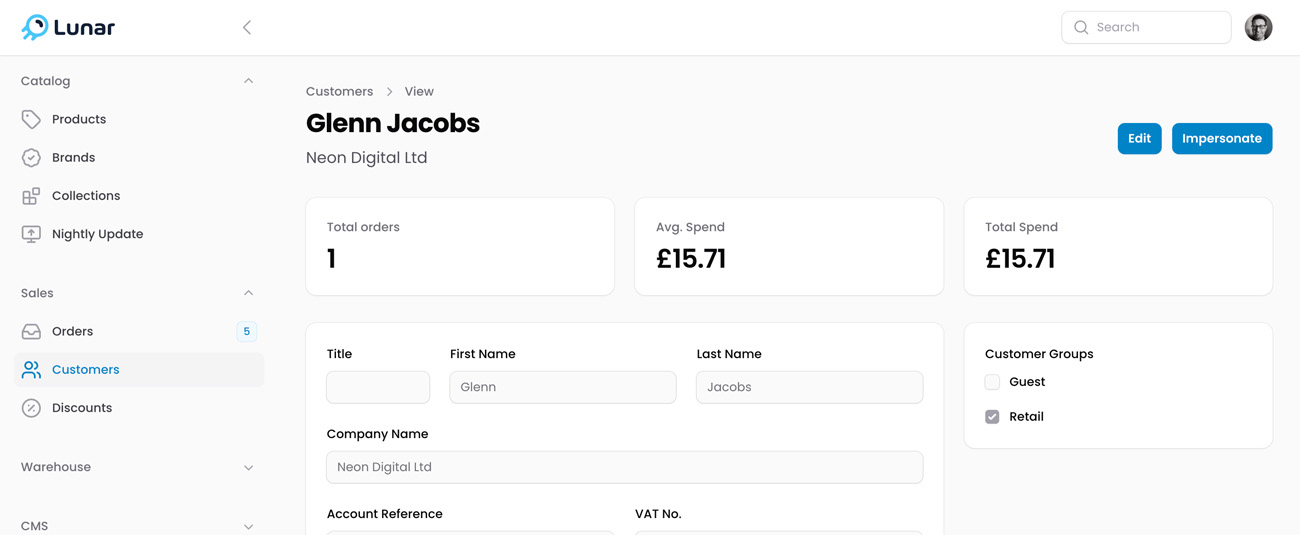The width and height of the screenshot is (1300, 535).
Task: Uncheck the Retail customer group
Action: 992,417
